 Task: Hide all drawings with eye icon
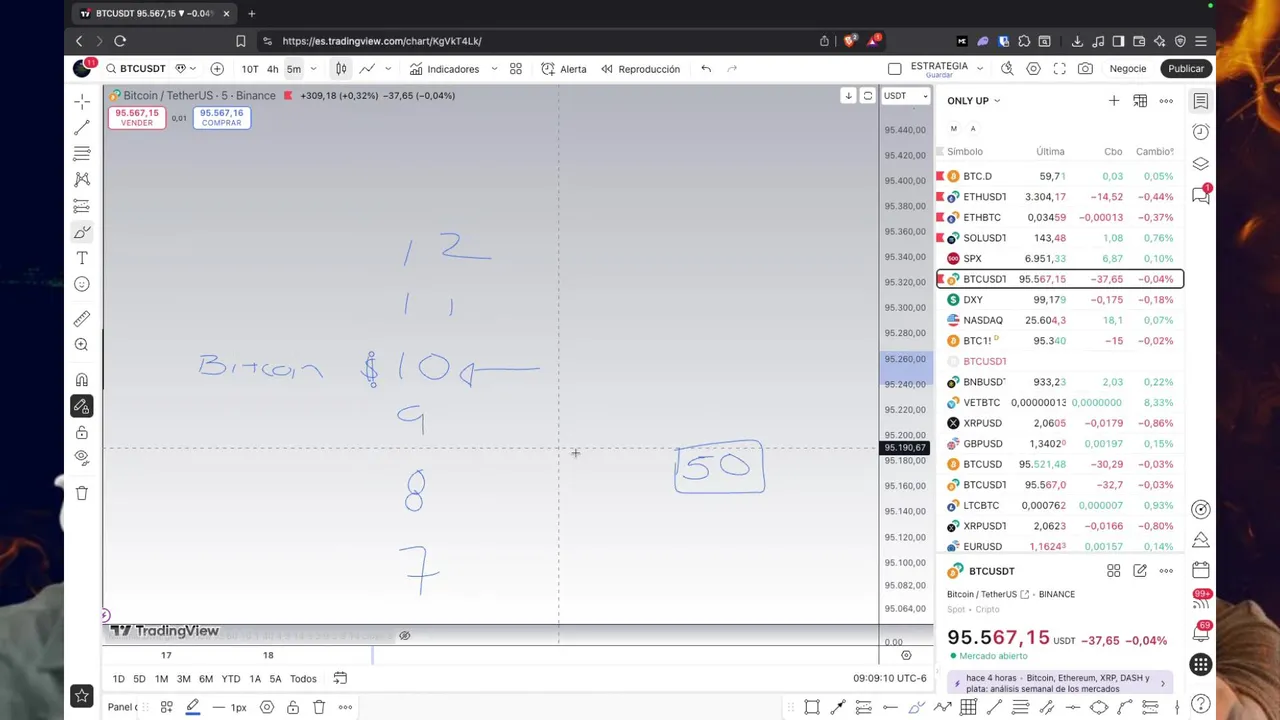click(82, 458)
